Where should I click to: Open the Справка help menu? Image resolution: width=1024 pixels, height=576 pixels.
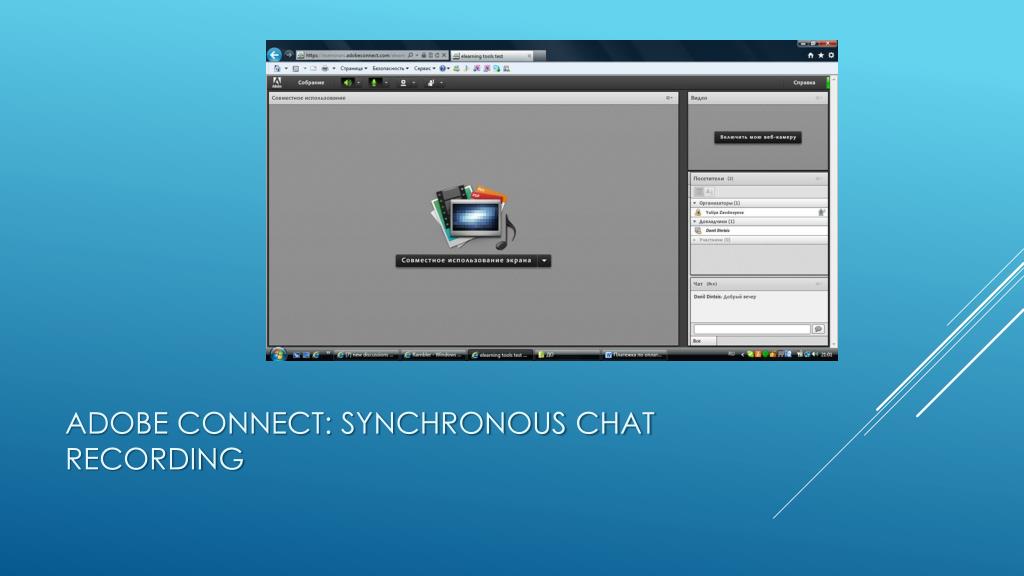(x=804, y=83)
